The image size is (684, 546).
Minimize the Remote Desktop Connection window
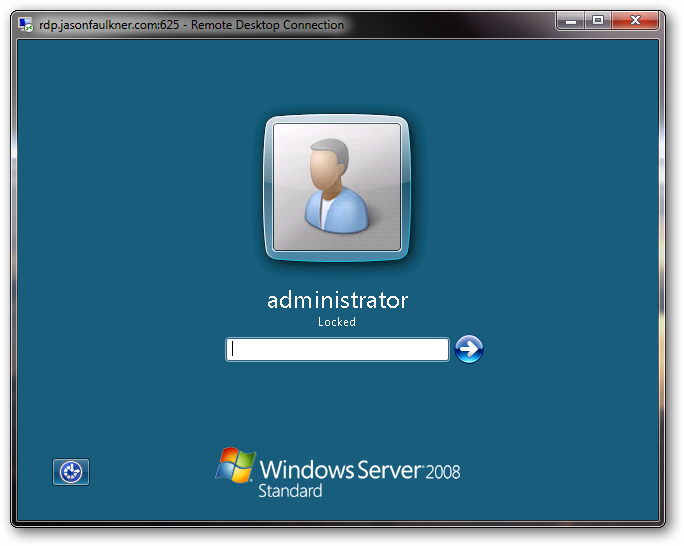[571, 20]
